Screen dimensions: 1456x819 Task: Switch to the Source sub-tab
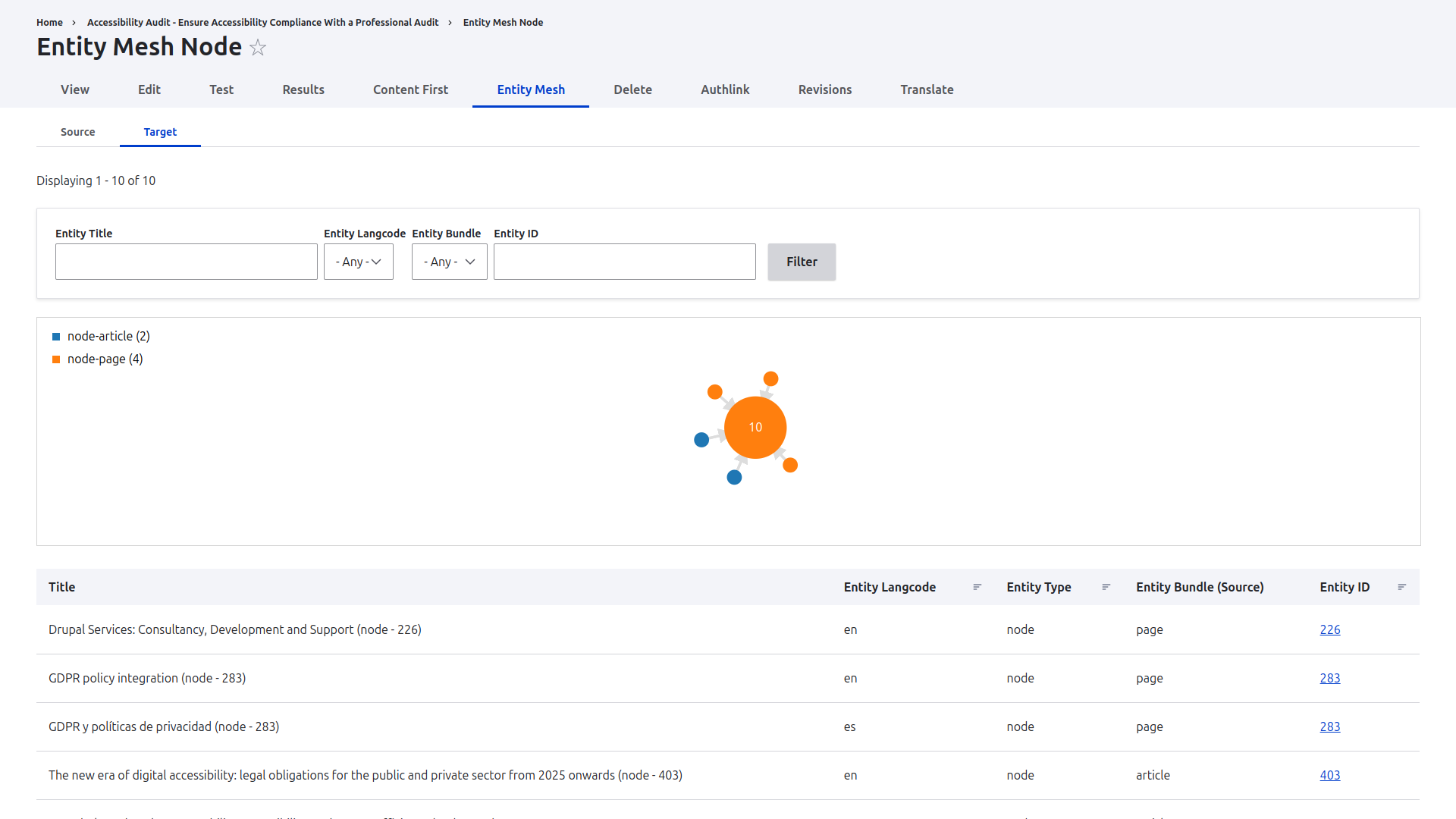pyautogui.click(x=78, y=132)
